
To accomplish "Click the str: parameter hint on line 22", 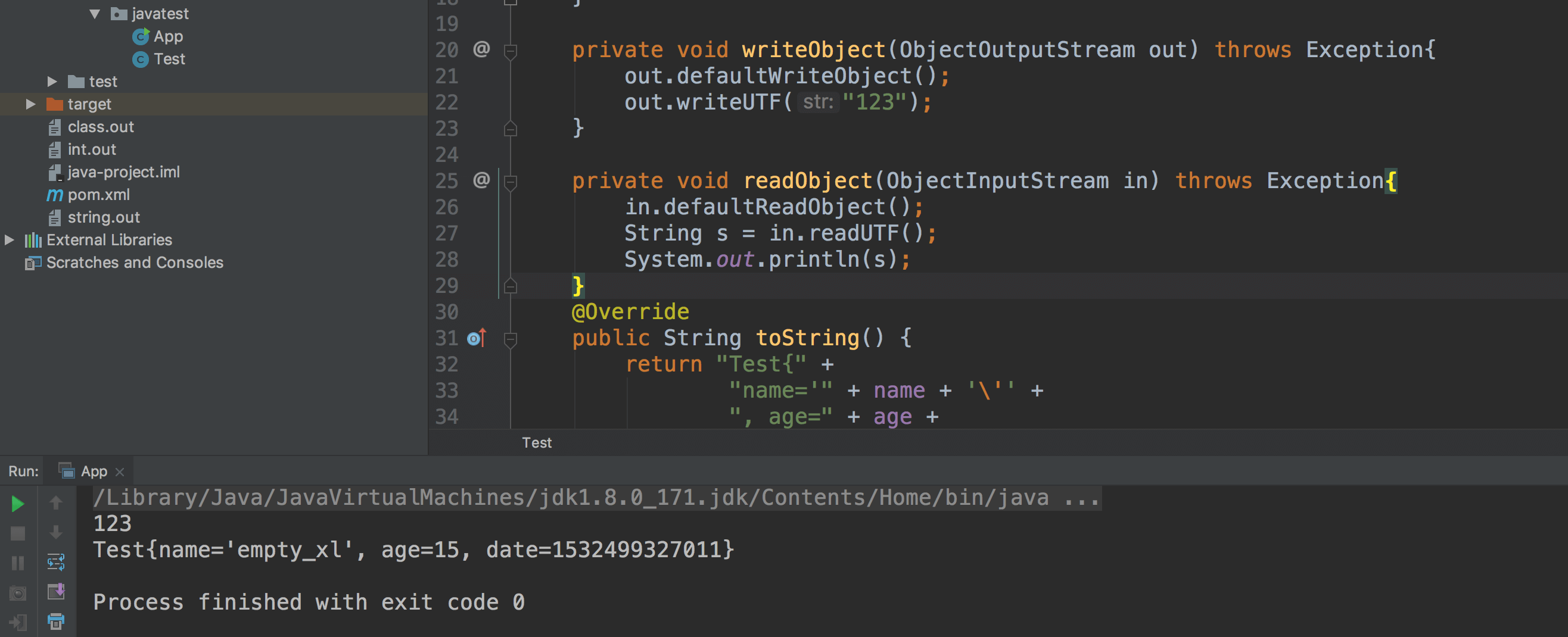I will (x=817, y=102).
